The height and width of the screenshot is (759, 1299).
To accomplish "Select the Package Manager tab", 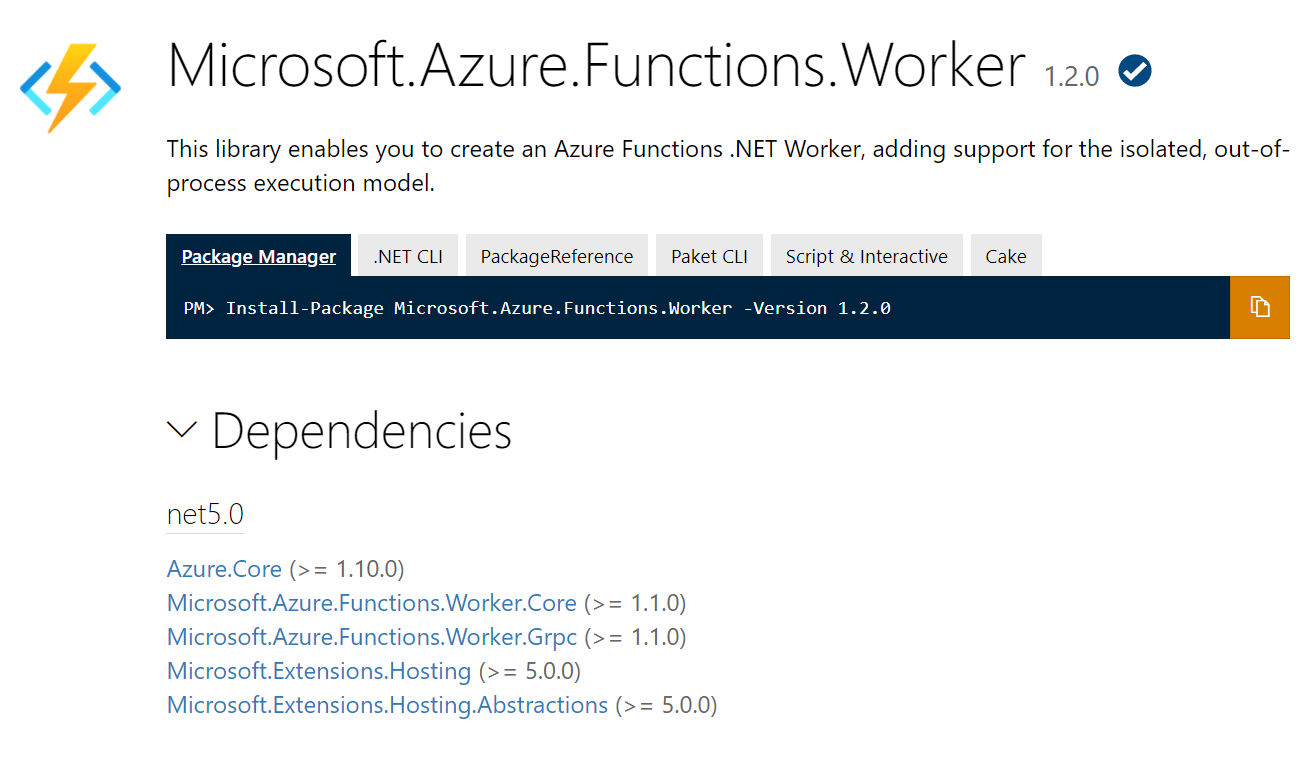I will point(258,256).
